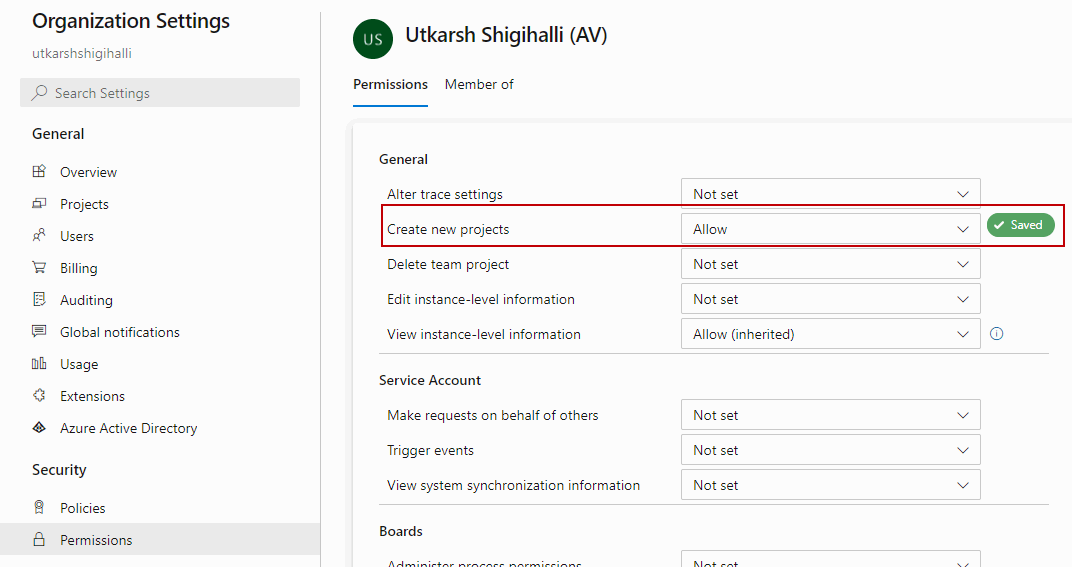Click the Azure Active Directory icon

tap(39, 428)
